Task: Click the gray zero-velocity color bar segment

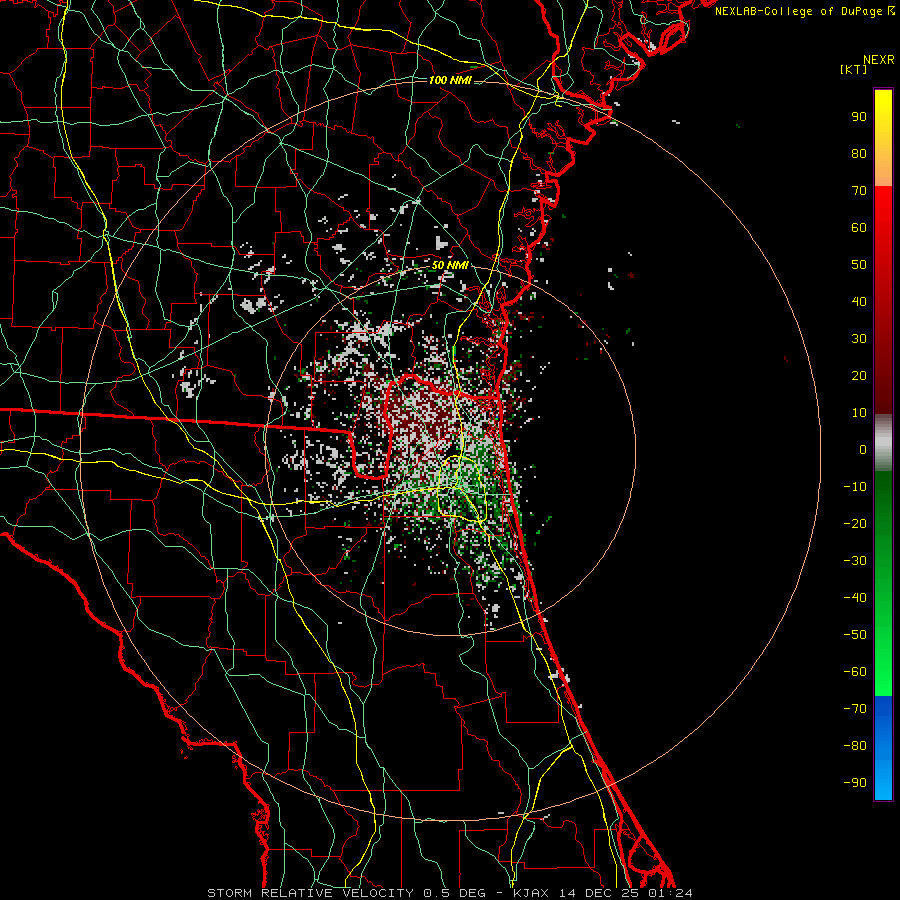Action: click(883, 443)
